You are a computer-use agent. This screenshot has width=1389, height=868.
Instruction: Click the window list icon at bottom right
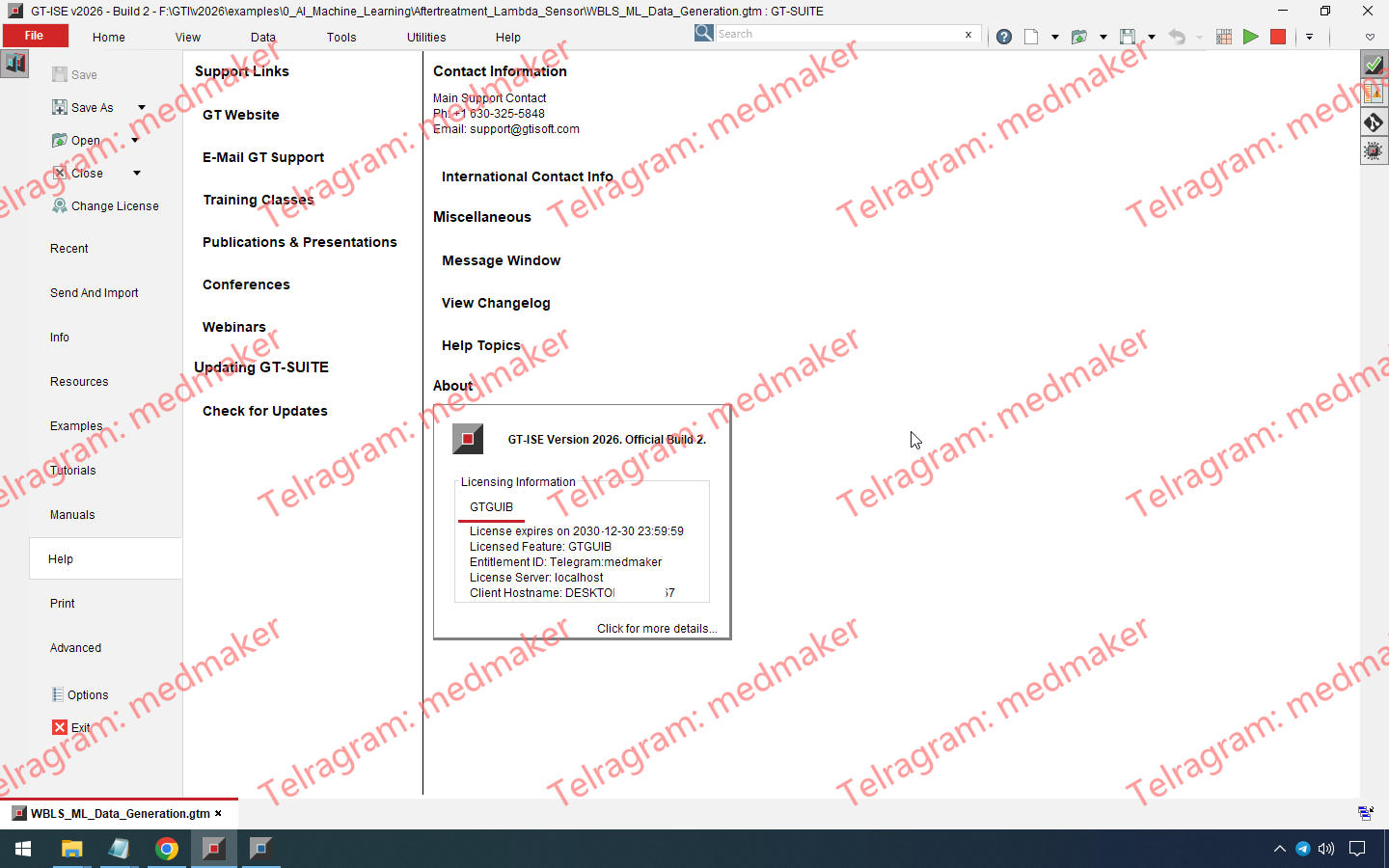point(1366,813)
